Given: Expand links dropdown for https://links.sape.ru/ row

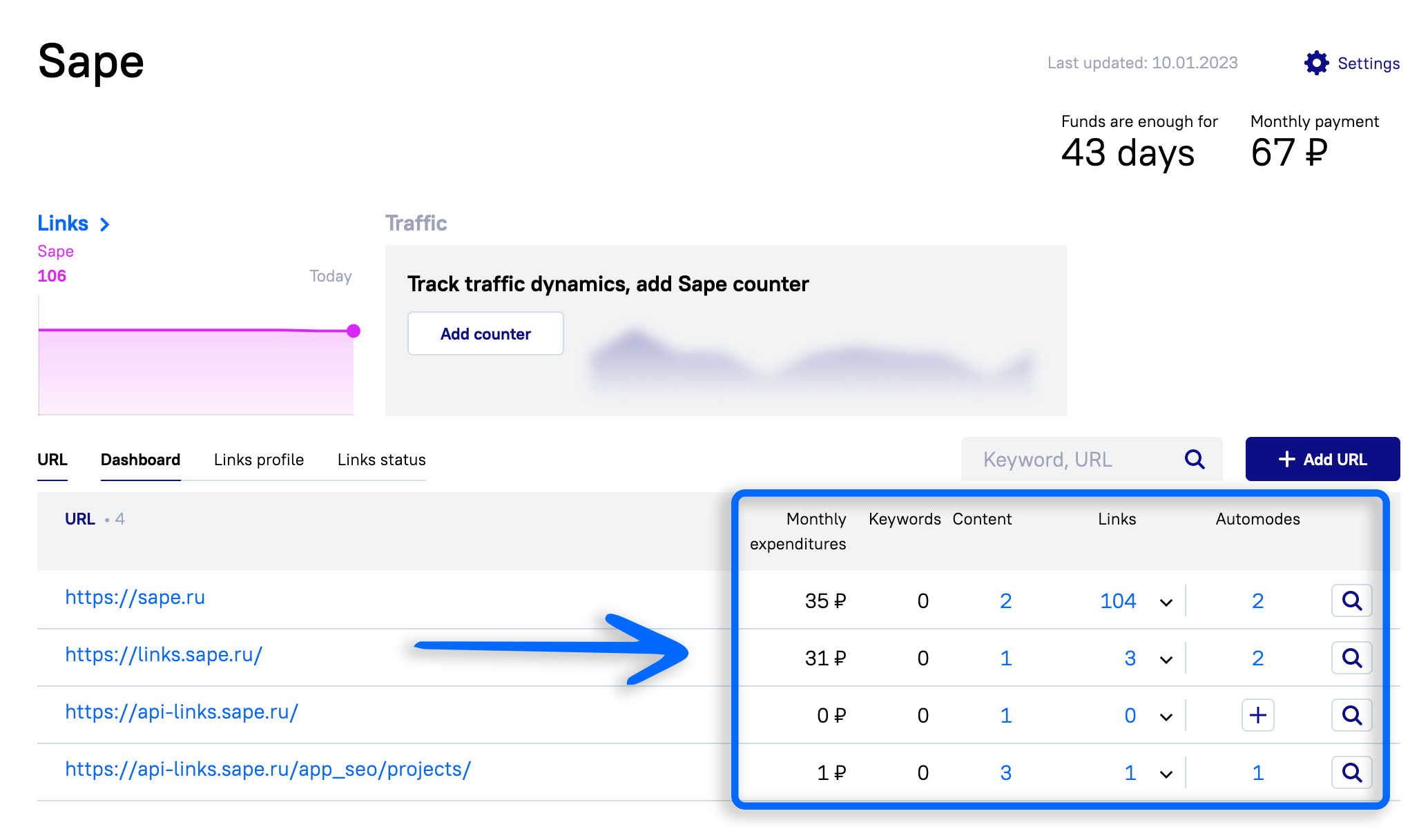Looking at the screenshot, I should click(x=1166, y=659).
